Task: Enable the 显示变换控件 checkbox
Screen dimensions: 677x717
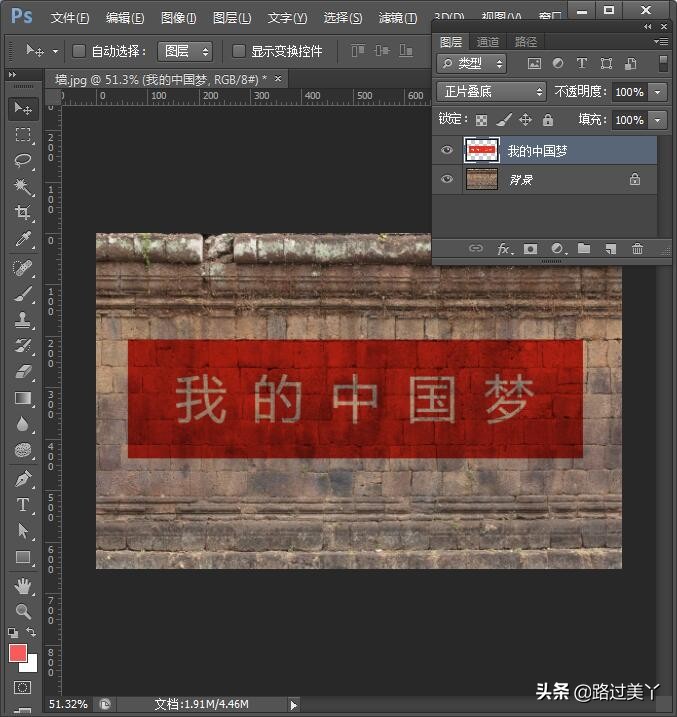Action: pyautogui.click(x=238, y=51)
